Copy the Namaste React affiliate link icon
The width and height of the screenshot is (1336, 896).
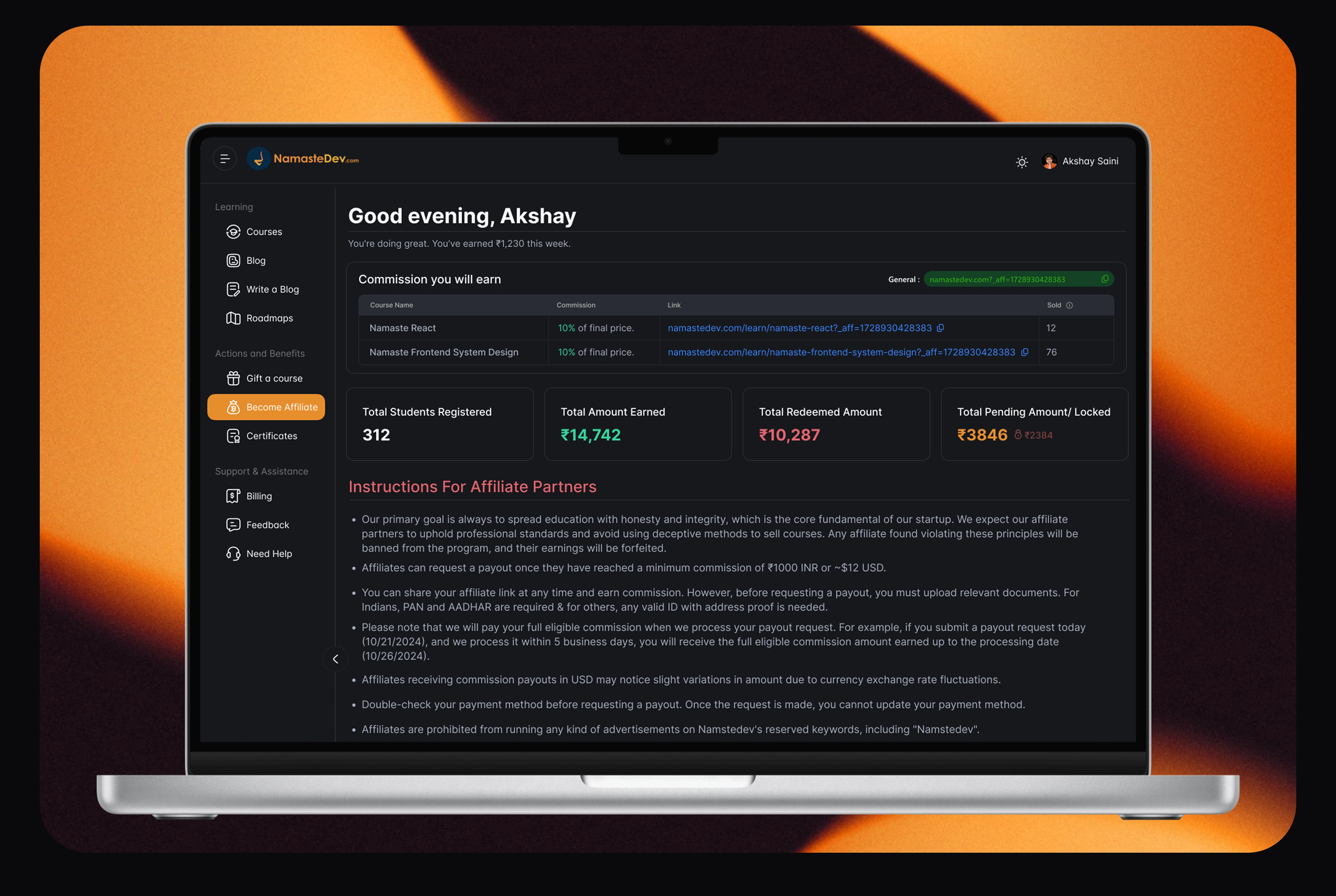[x=940, y=328]
